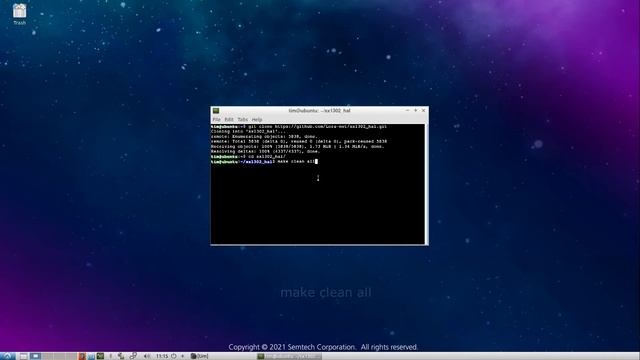Screen dimensions: 640x360
Task: Maximize the terminal window
Action: [x=416, y=110]
